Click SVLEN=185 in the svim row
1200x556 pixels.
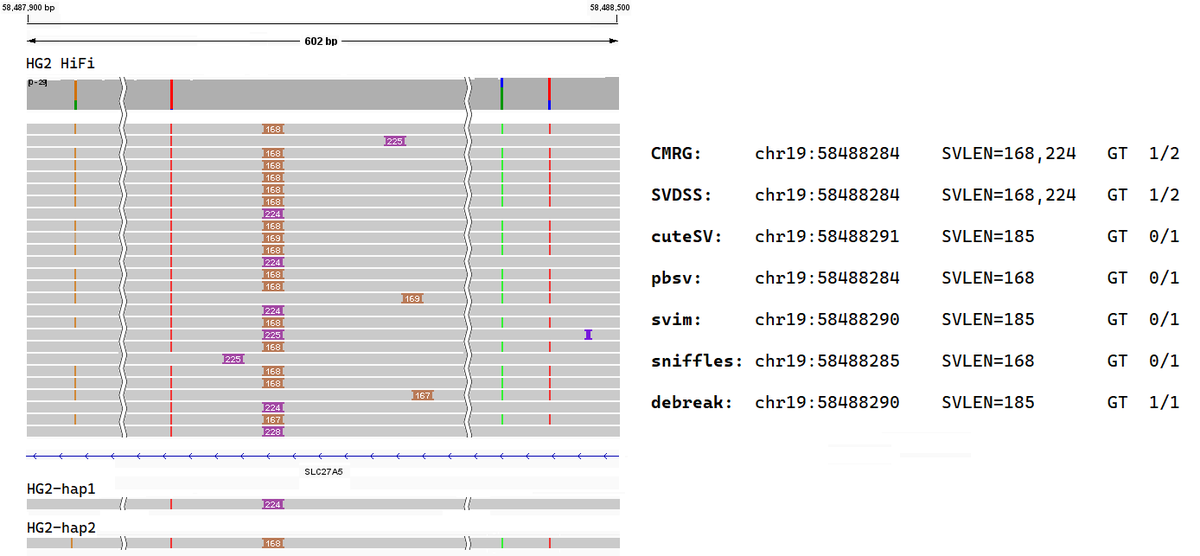pos(988,320)
